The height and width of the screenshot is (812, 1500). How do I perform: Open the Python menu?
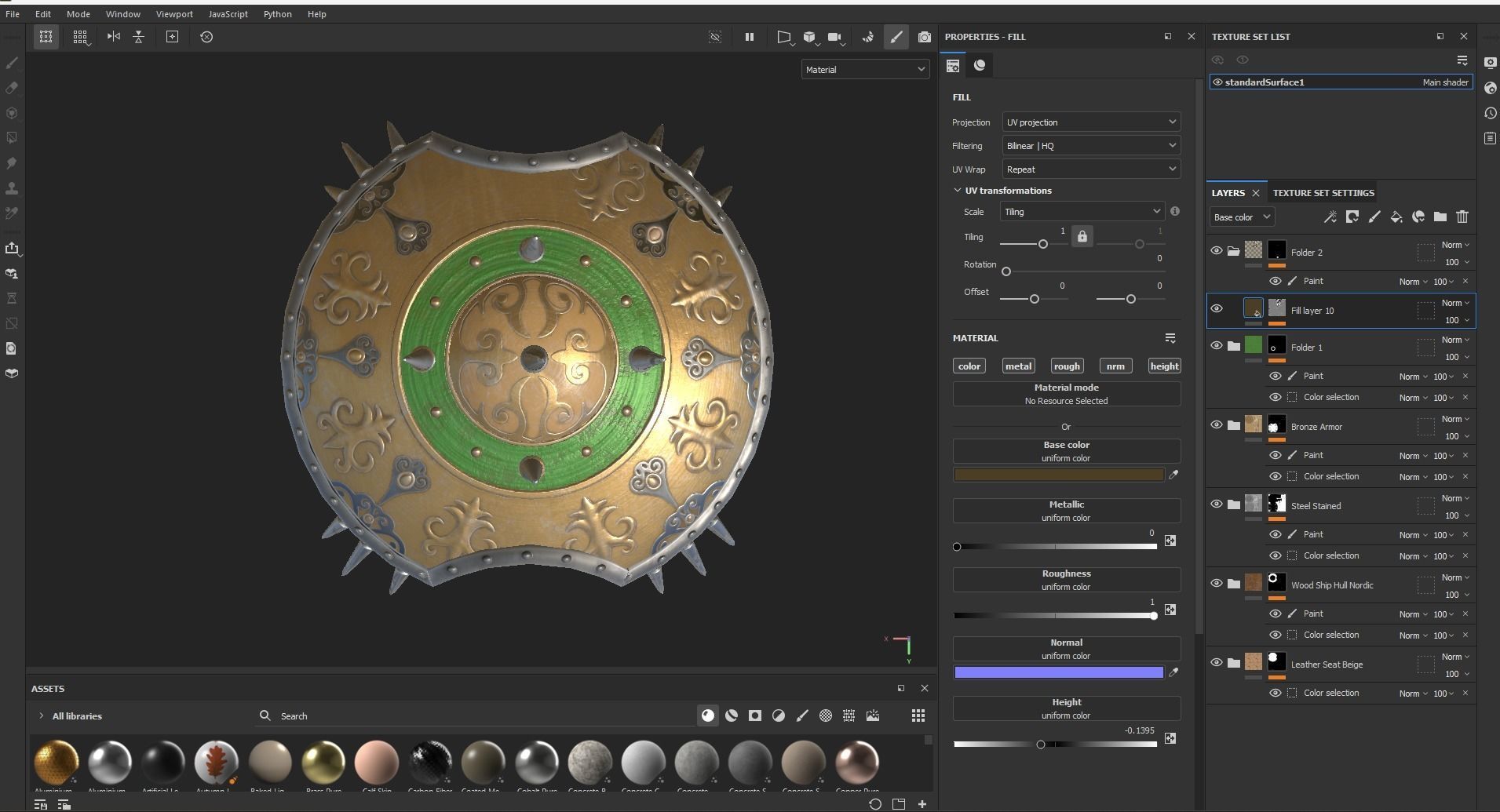pyautogui.click(x=277, y=14)
